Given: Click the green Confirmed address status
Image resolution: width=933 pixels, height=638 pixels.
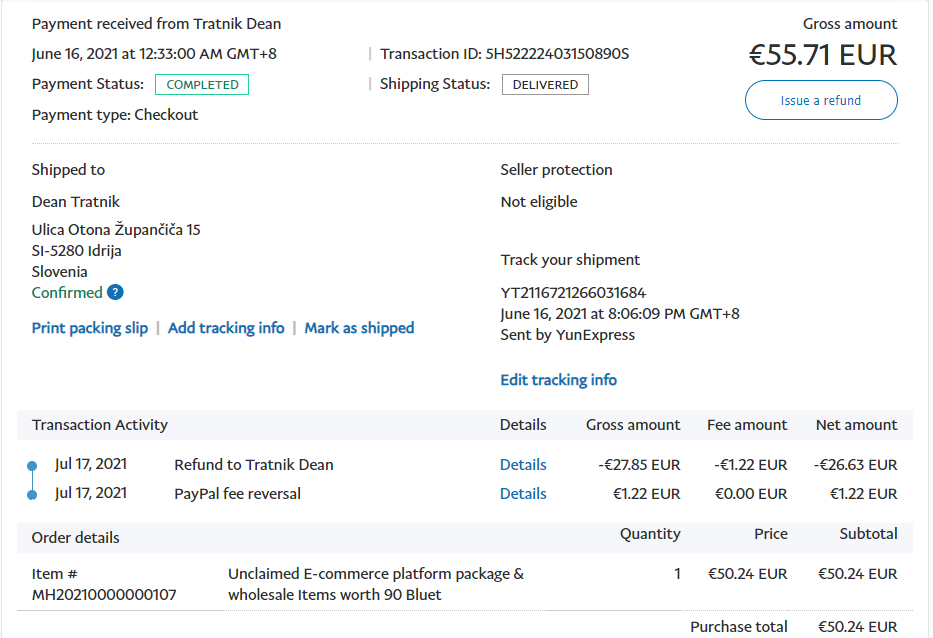Looking at the screenshot, I should [x=67, y=293].
